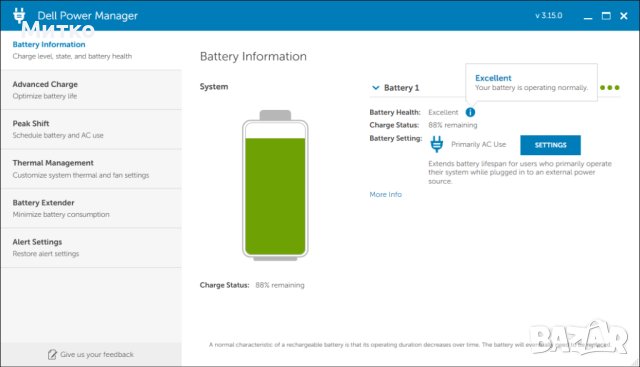Screen dimensions: 640x367
Task: Click the rechargeable battery disclaimer text
Action: tap(410, 345)
